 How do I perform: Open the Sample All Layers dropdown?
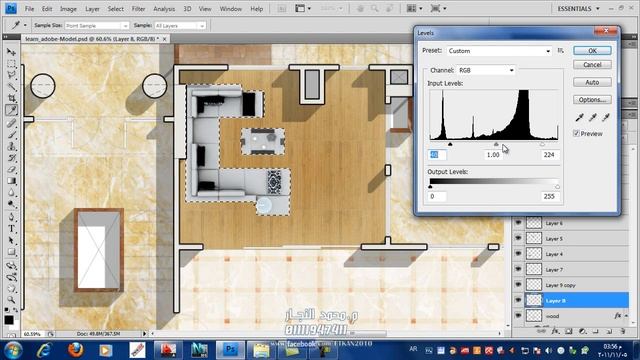(x=180, y=26)
